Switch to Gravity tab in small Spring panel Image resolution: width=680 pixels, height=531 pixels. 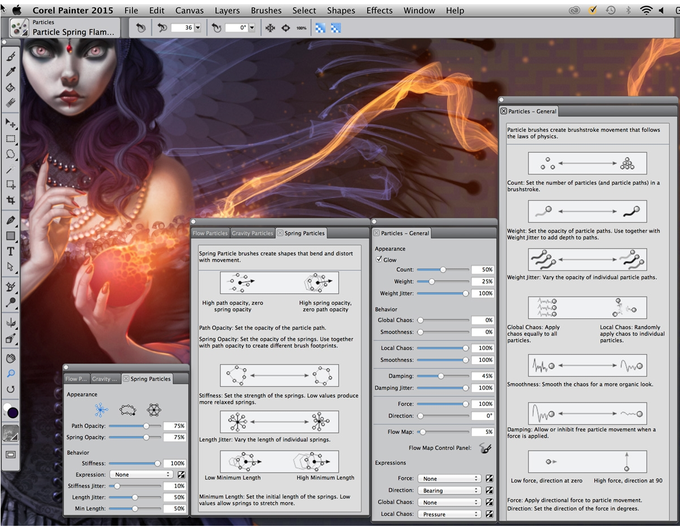tap(105, 379)
